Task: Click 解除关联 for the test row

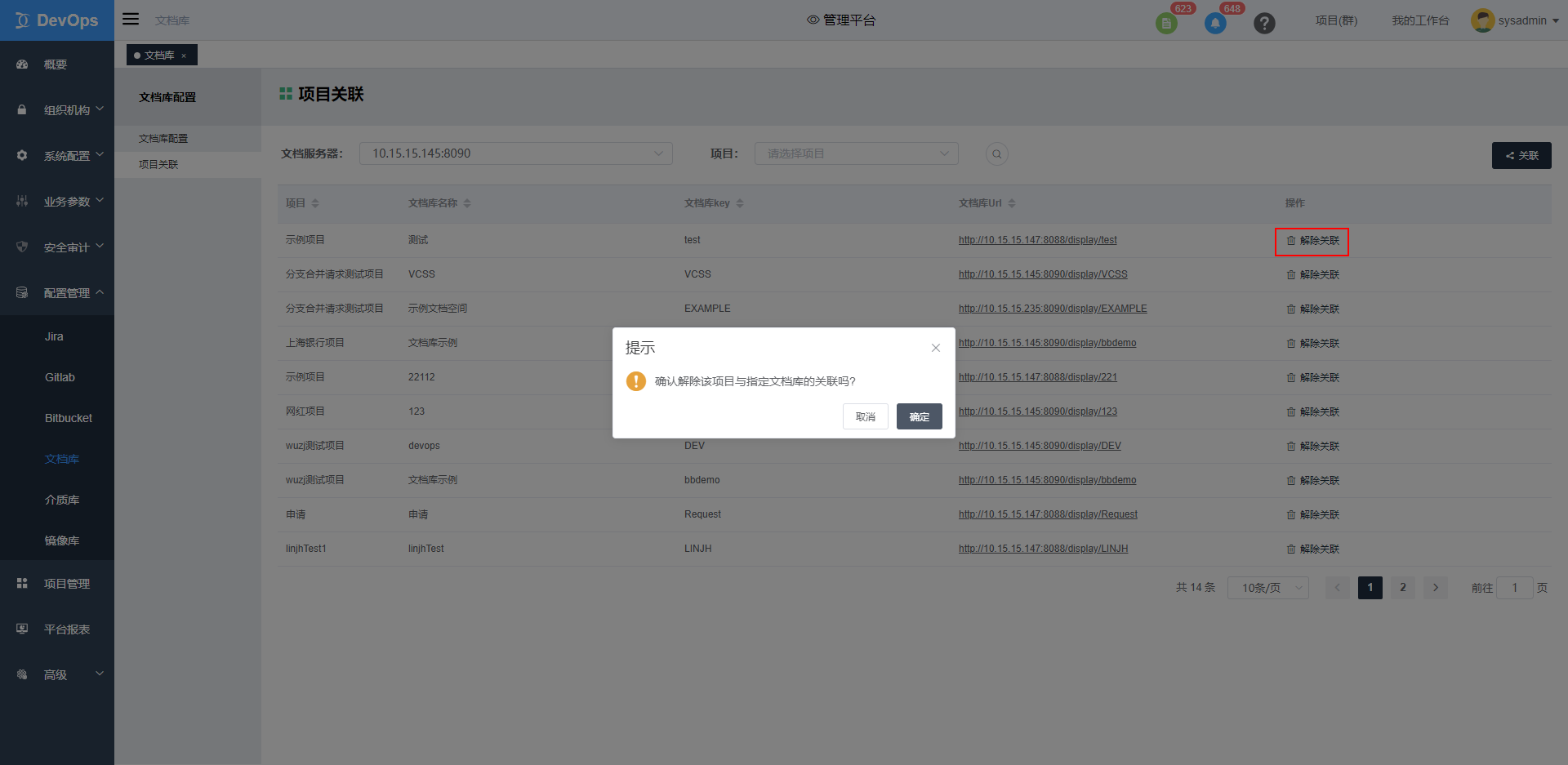Action: (x=1313, y=241)
